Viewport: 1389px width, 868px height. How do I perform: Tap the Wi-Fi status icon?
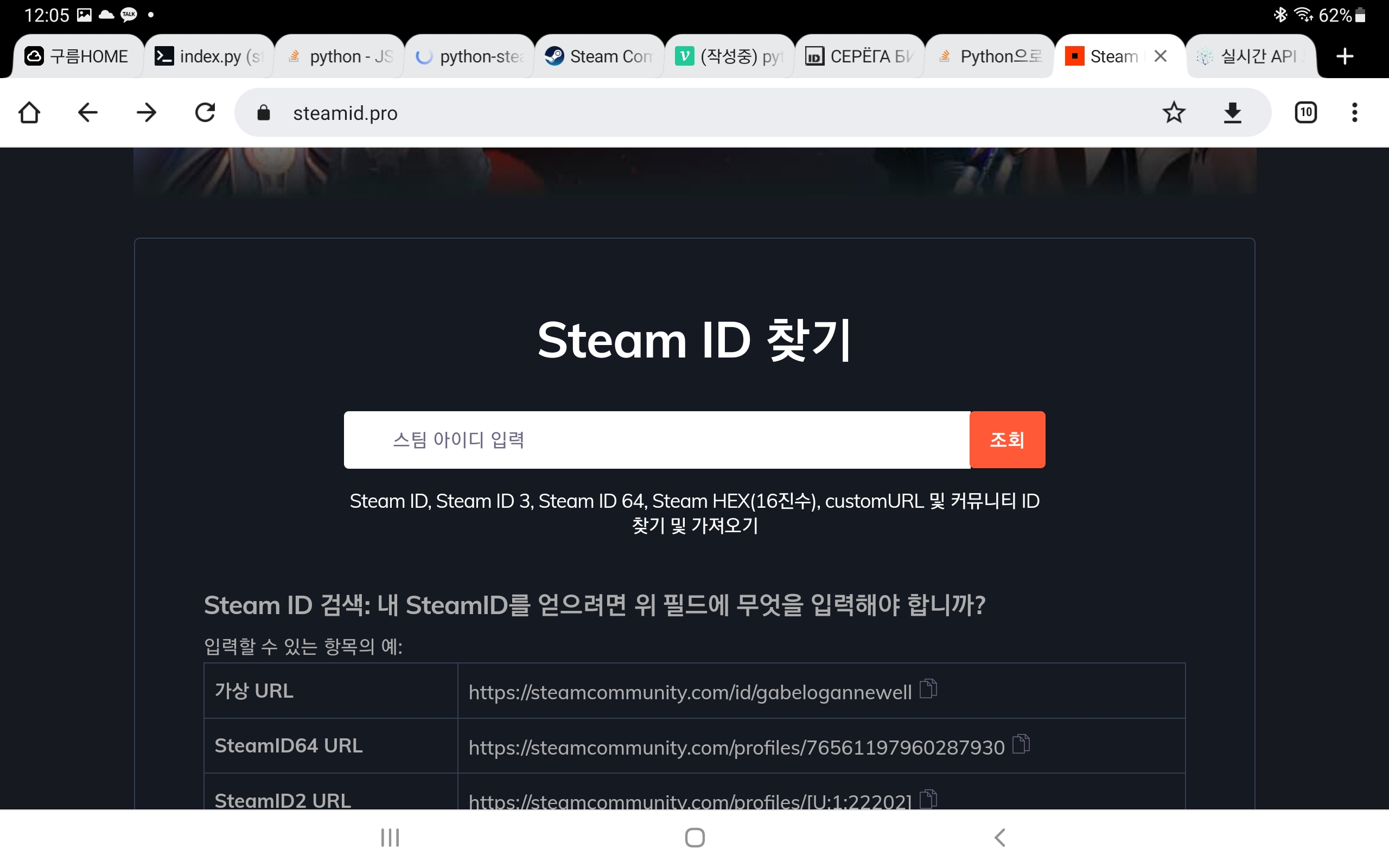pos(1303,14)
